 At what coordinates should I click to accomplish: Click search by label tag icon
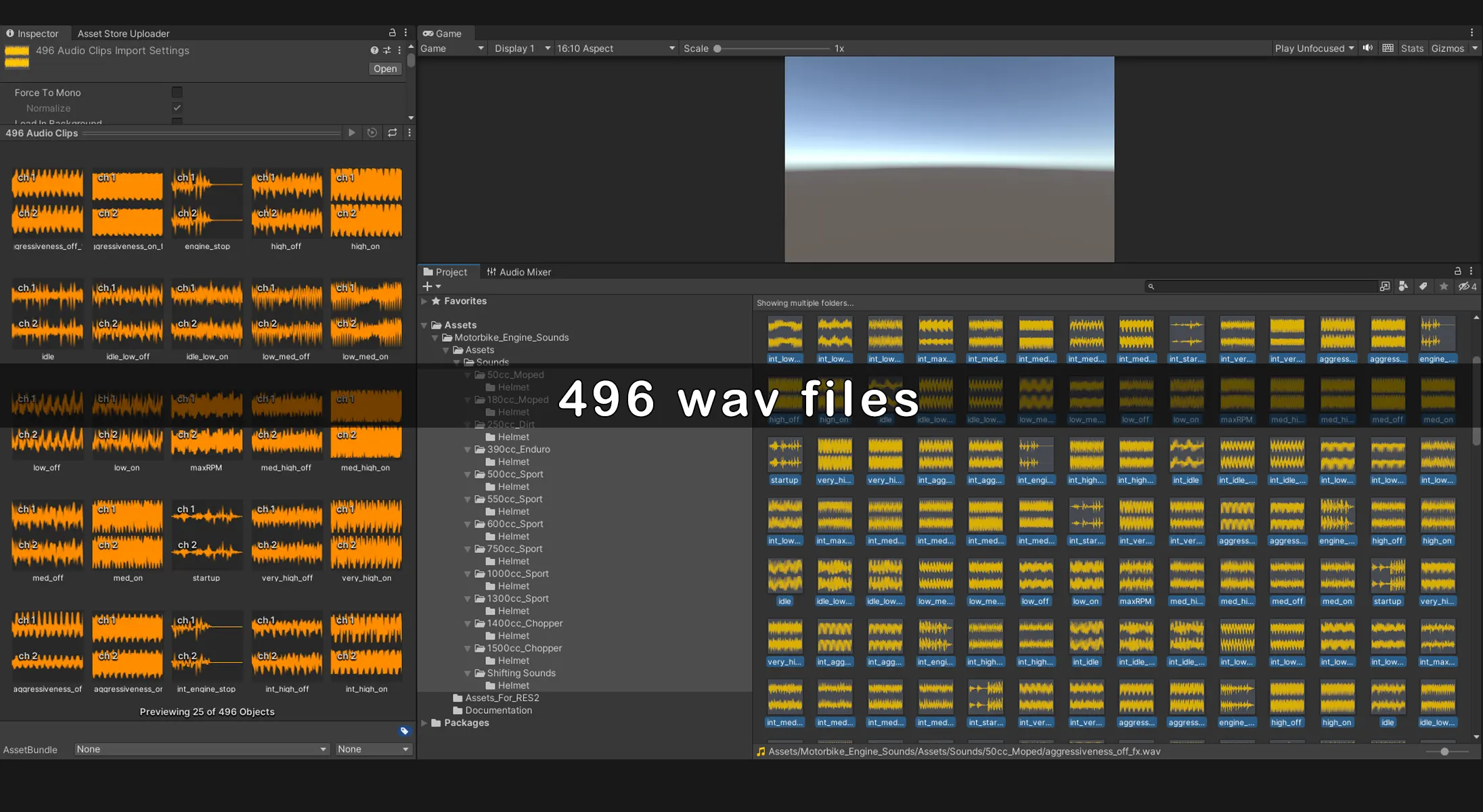tap(1423, 286)
